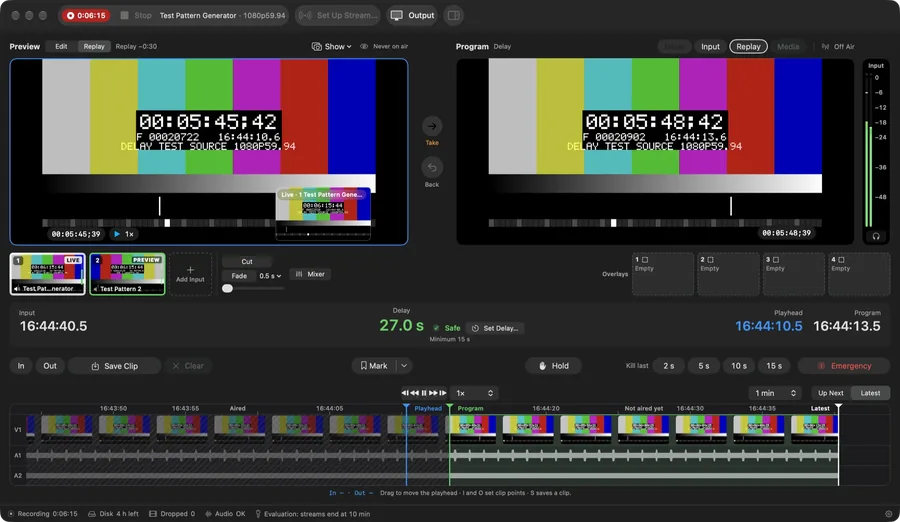Switch Preview to the Edit tab
Screen dimensions: 900x522
(x=61, y=47)
